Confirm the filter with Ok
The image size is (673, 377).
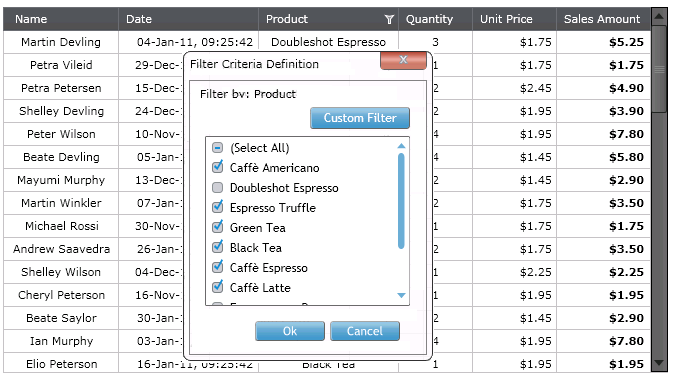(290, 331)
